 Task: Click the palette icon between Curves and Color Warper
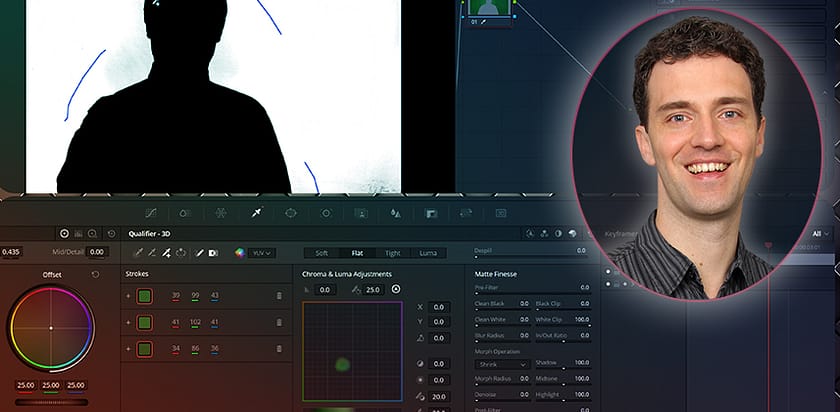click(x=185, y=213)
